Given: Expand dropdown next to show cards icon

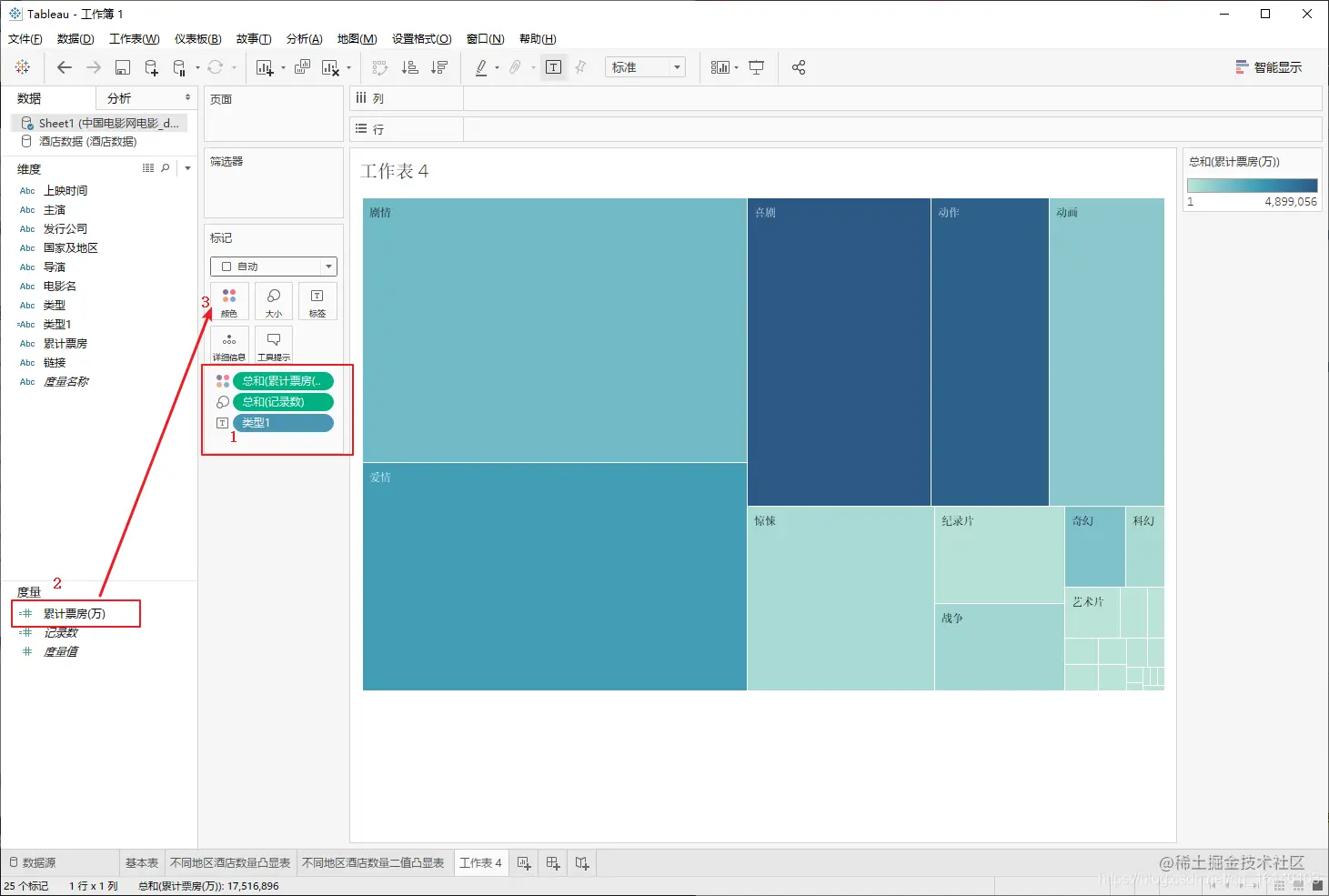Looking at the screenshot, I should pyautogui.click(x=736, y=68).
